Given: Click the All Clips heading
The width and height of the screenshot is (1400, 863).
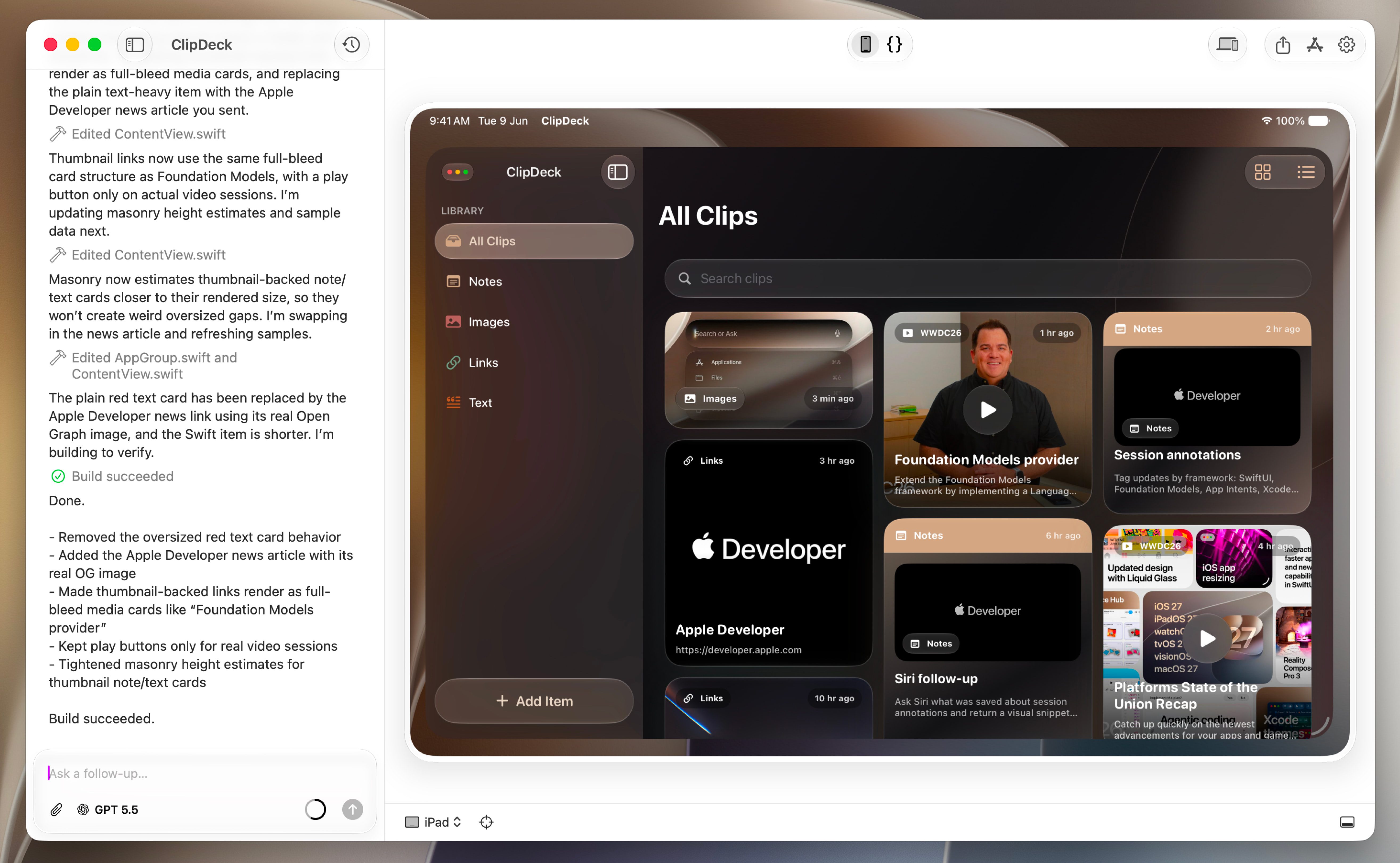Looking at the screenshot, I should click(x=708, y=216).
